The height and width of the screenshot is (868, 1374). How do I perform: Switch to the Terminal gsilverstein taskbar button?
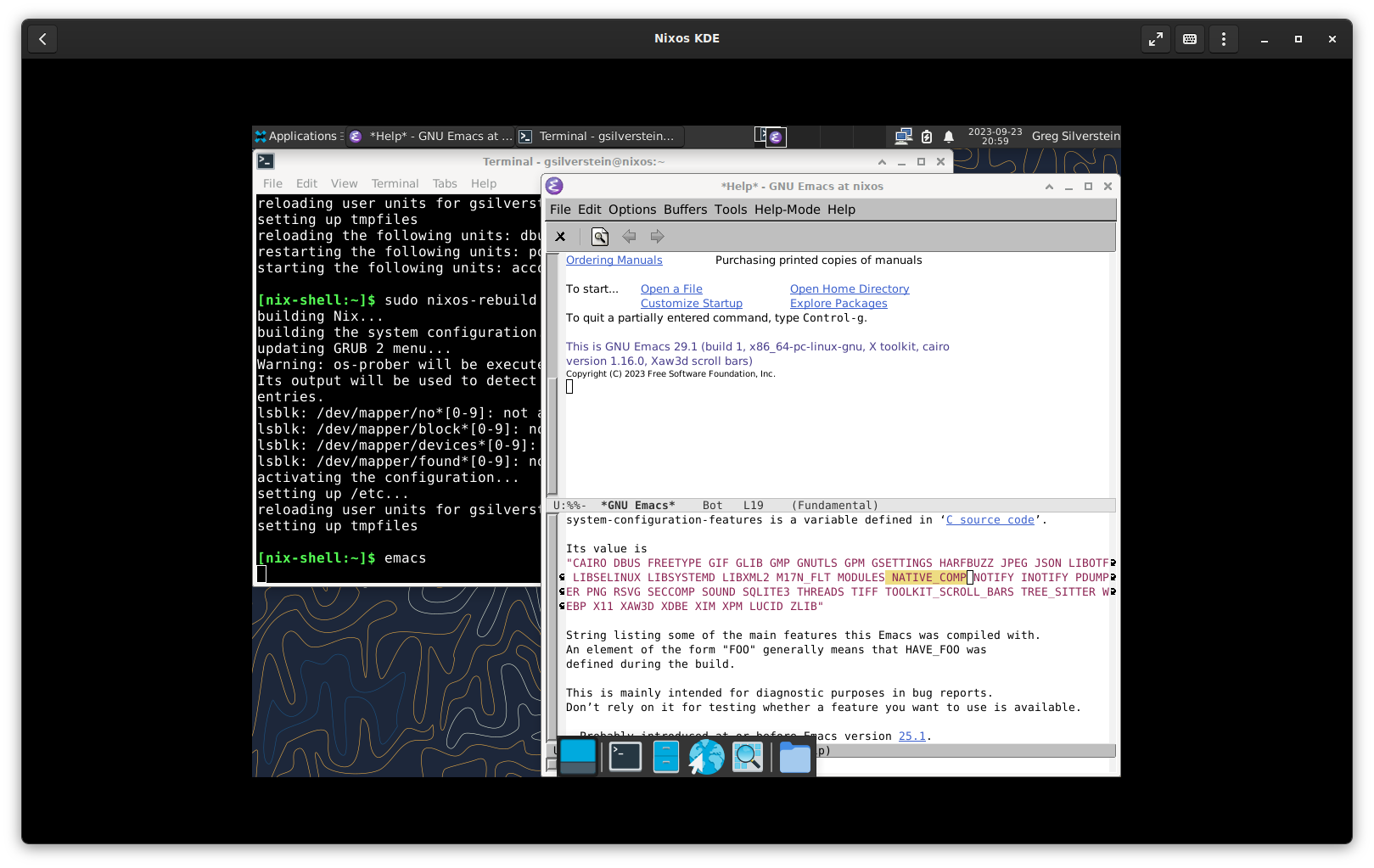click(600, 136)
